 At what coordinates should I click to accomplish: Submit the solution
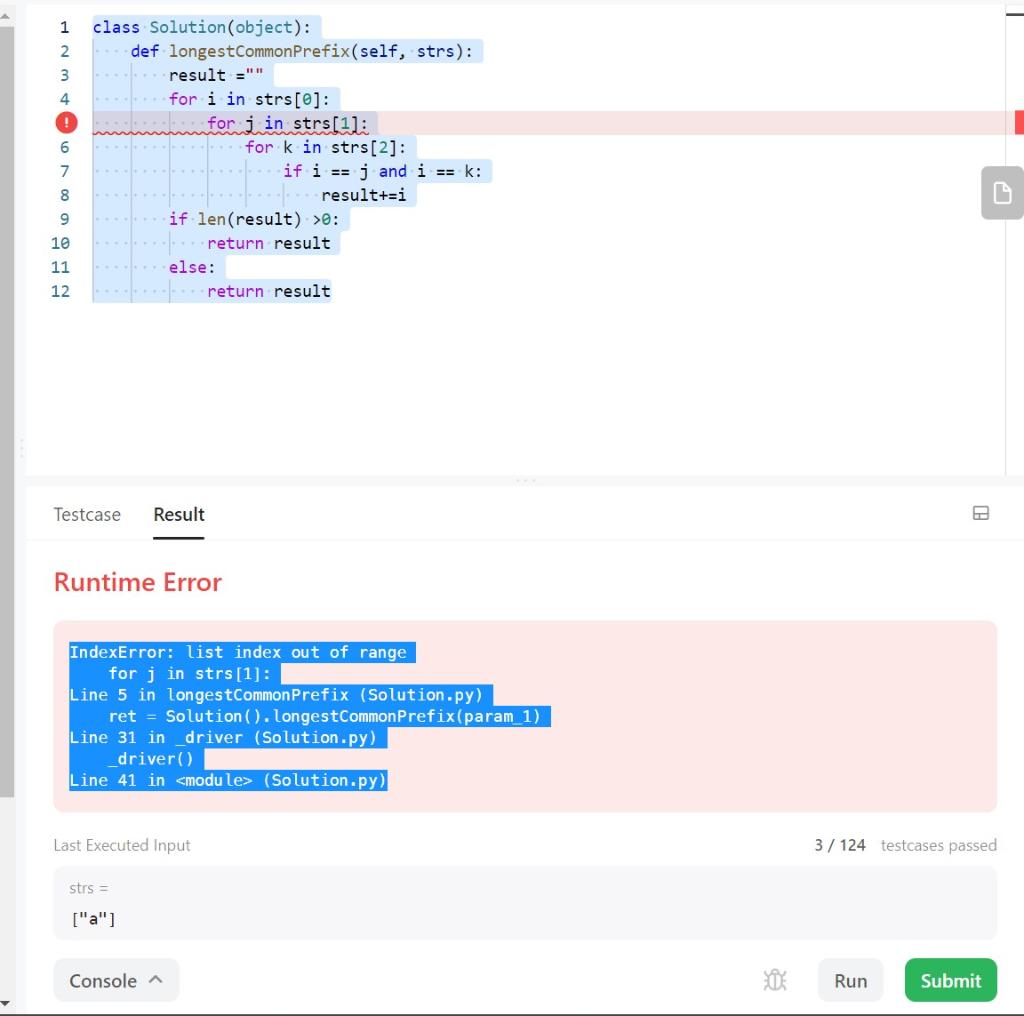(950, 980)
